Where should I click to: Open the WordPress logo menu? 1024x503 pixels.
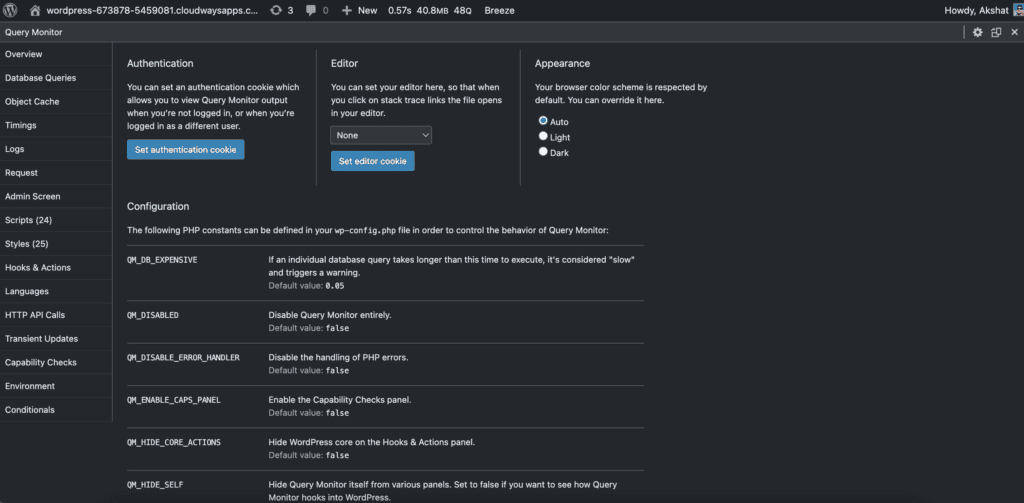pyautogui.click(x=10, y=10)
